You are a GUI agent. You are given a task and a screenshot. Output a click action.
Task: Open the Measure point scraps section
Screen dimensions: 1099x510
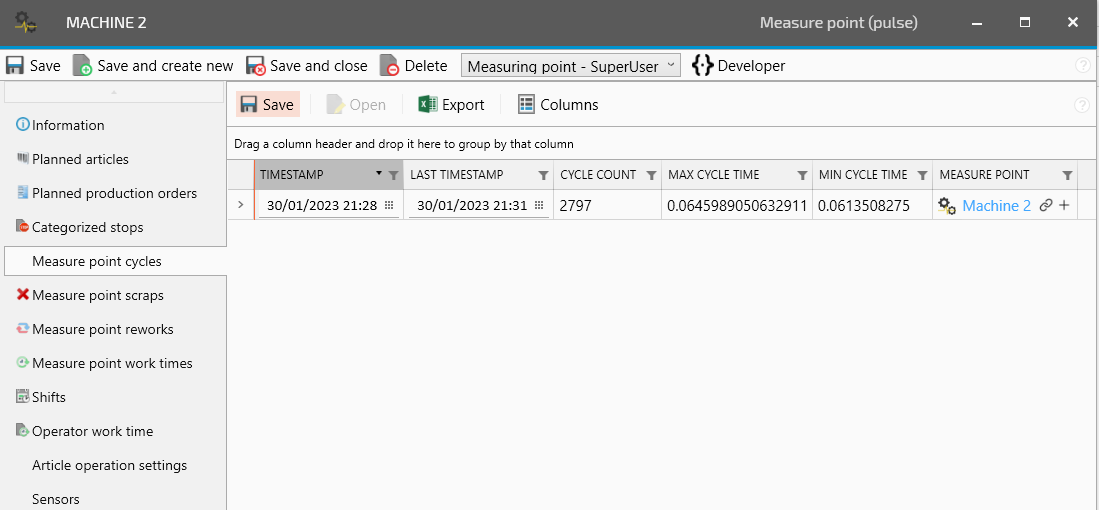(x=97, y=295)
